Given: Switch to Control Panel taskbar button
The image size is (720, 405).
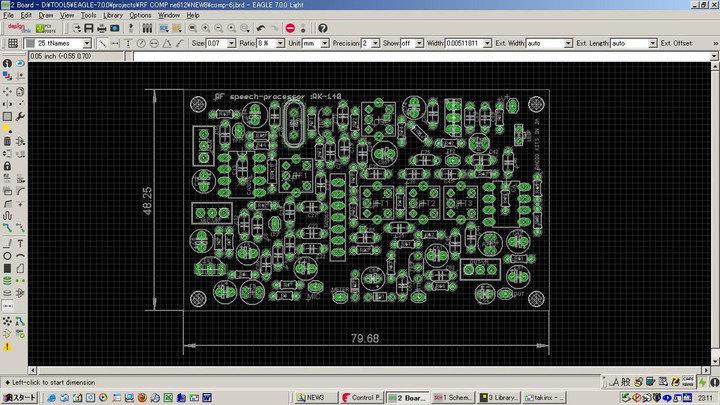Looking at the screenshot, I should (362, 397).
